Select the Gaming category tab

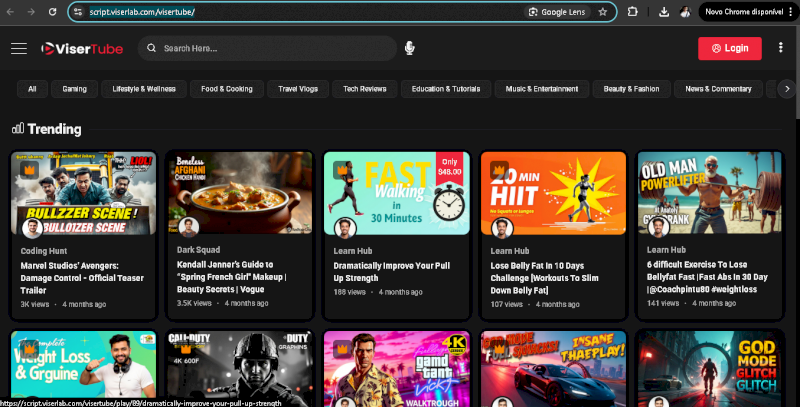click(74, 89)
